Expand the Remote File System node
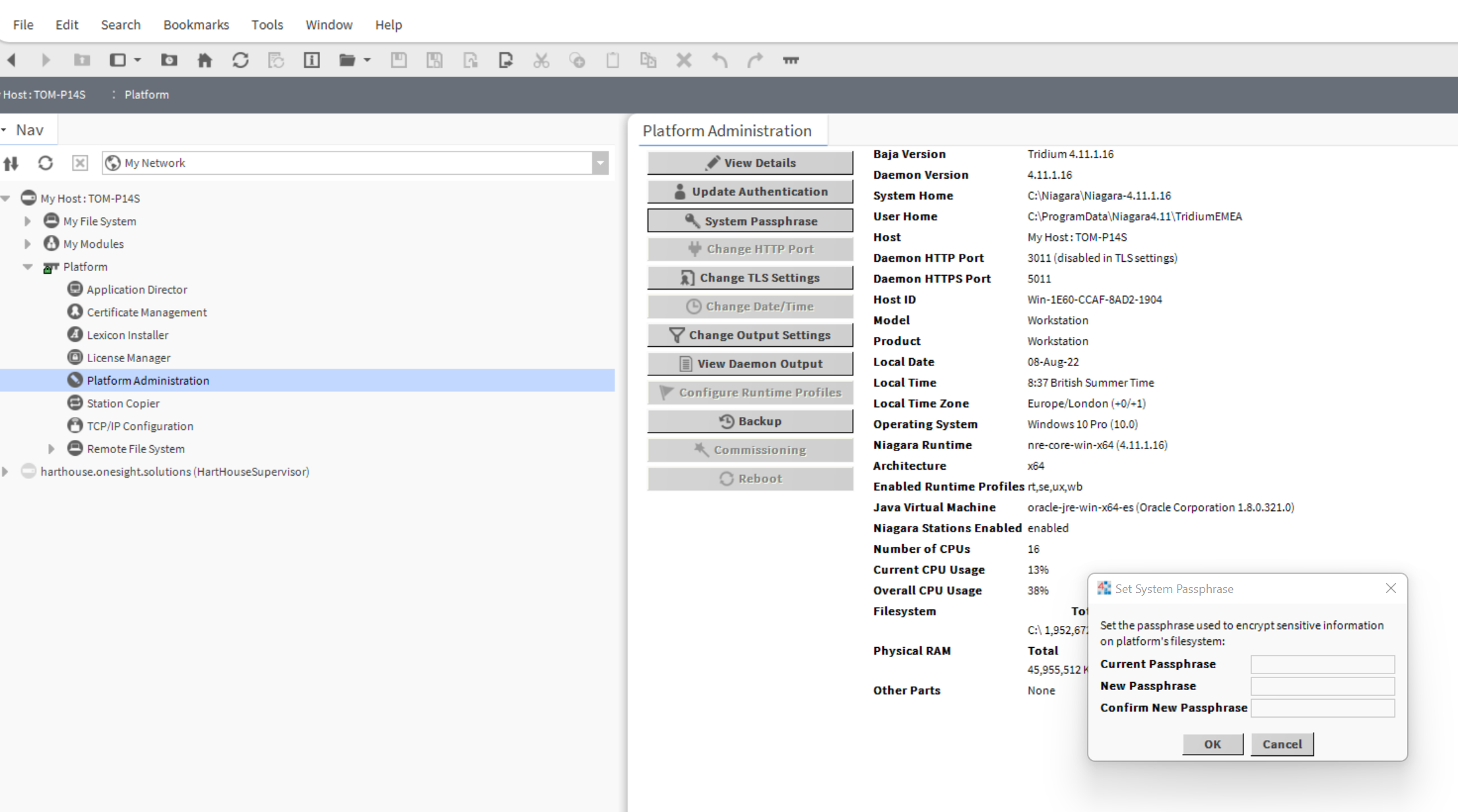 [x=52, y=449]
